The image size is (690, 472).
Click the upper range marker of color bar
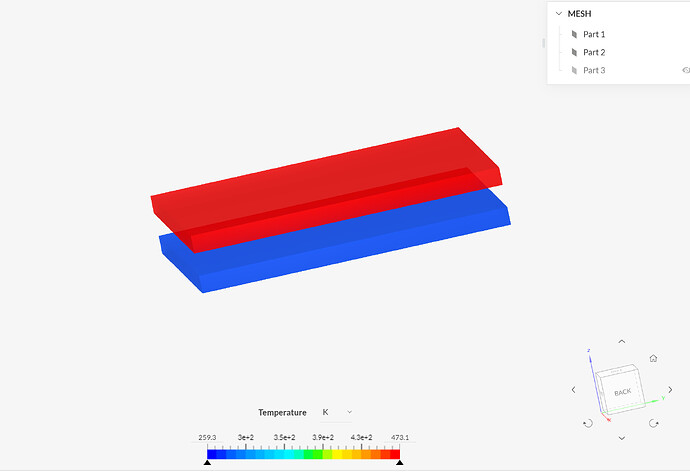[400, 462]
